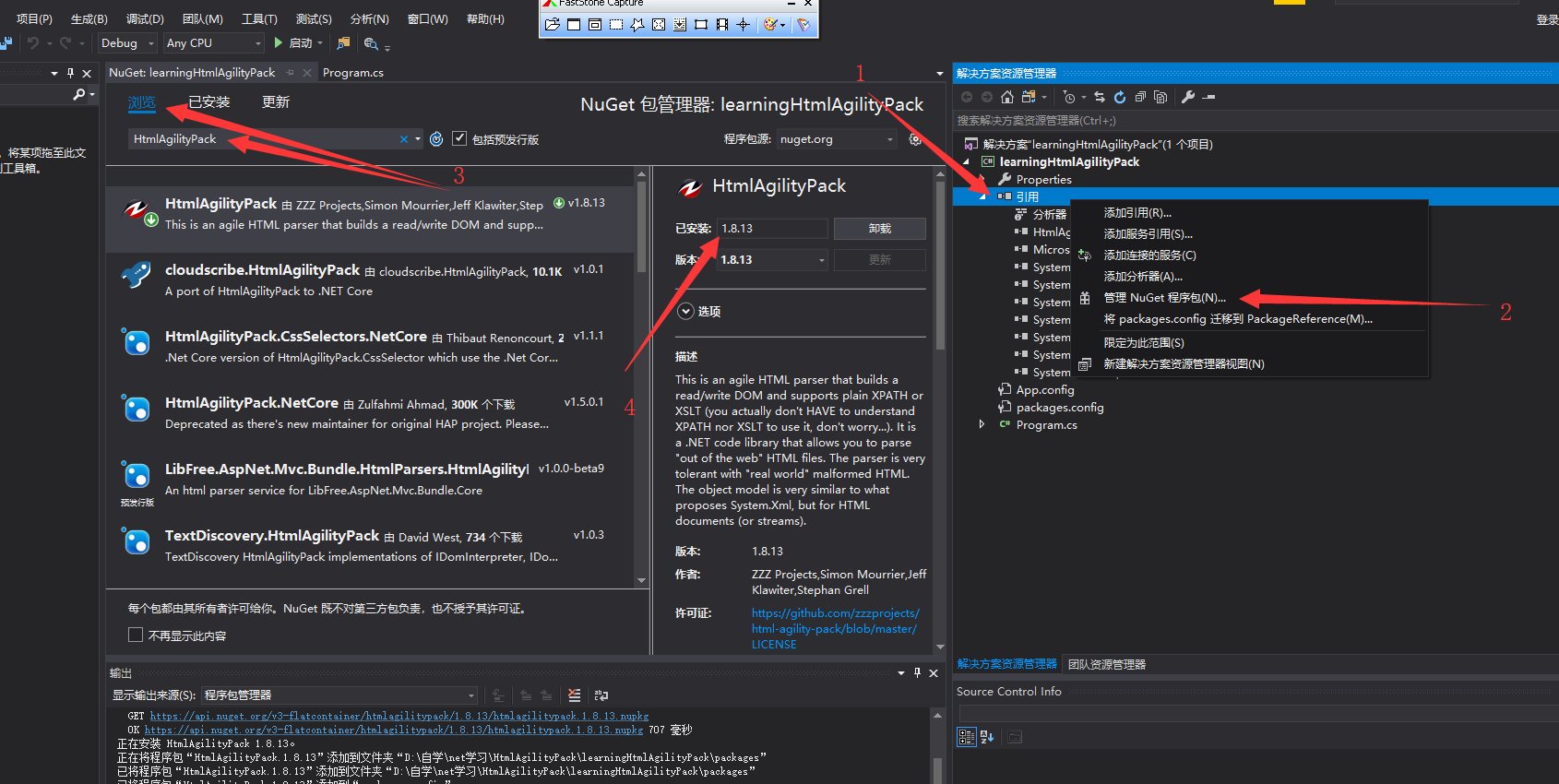Open properties via the wrench toolbar icon
The height and width of the screenshot is (784, 1559).
(1188, 97)
